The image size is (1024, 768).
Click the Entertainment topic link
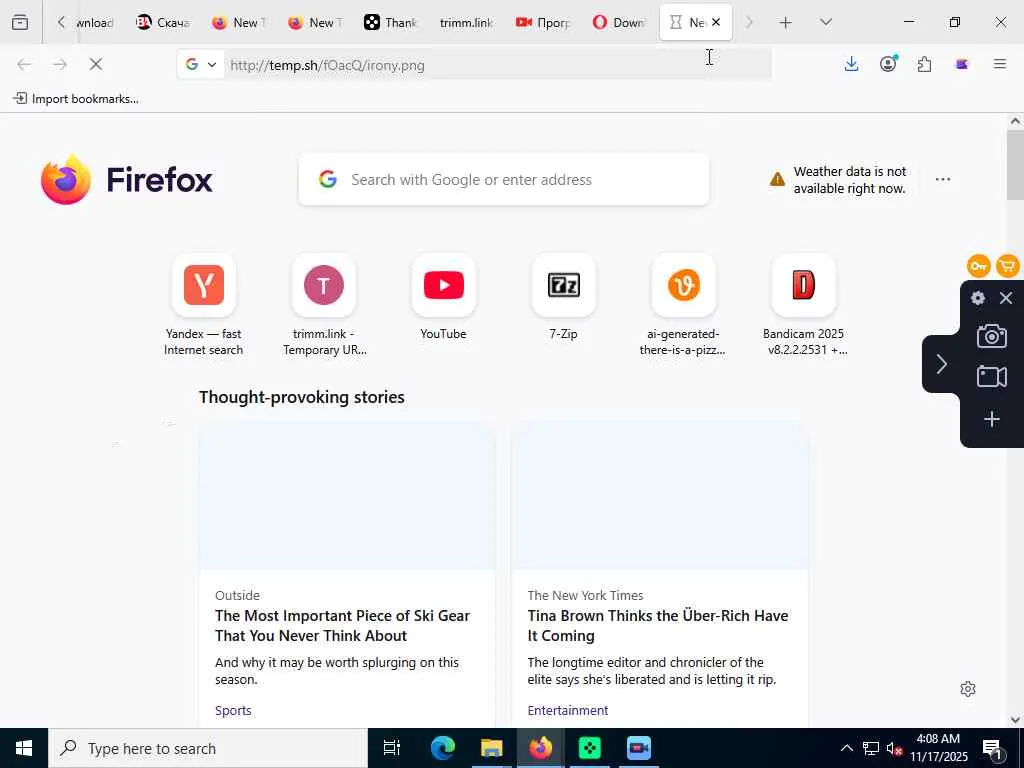[568, 710]
